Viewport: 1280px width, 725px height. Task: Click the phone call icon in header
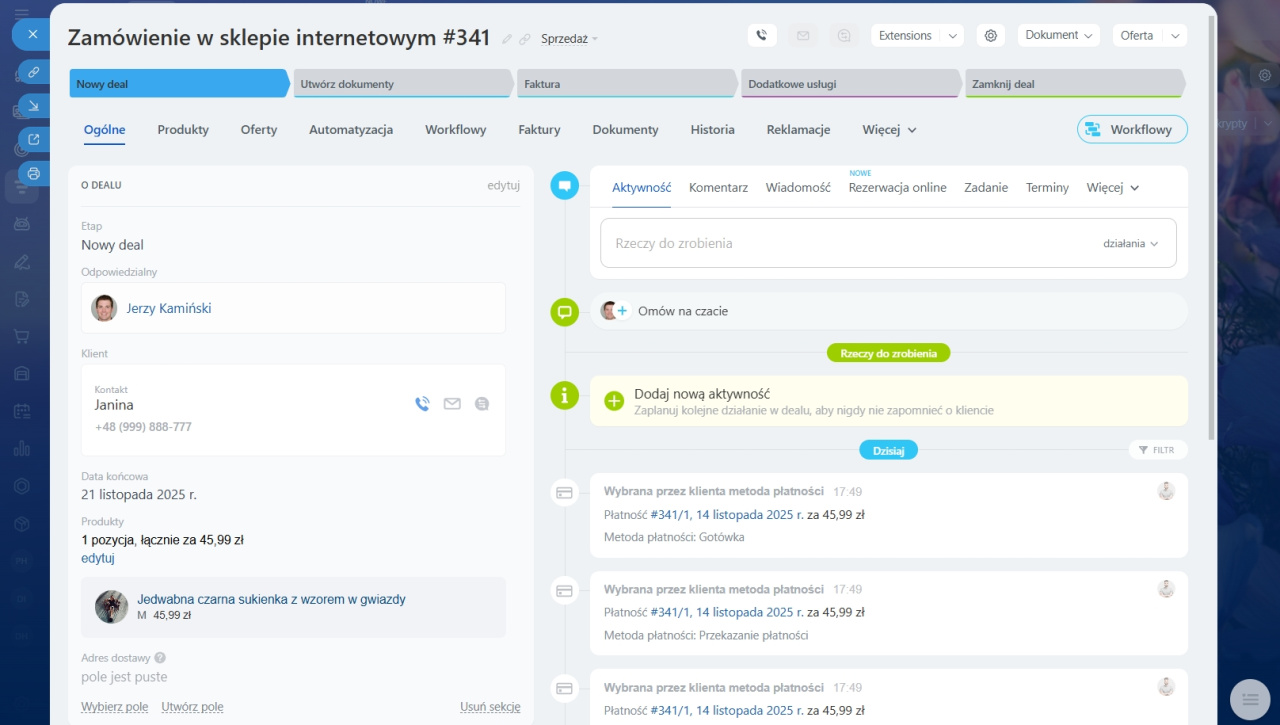(762, 36)
